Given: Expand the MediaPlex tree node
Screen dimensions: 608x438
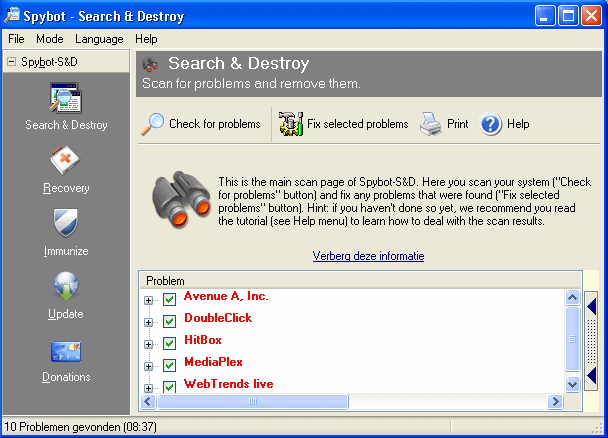Looking at the screenshot, I should 148,366.
